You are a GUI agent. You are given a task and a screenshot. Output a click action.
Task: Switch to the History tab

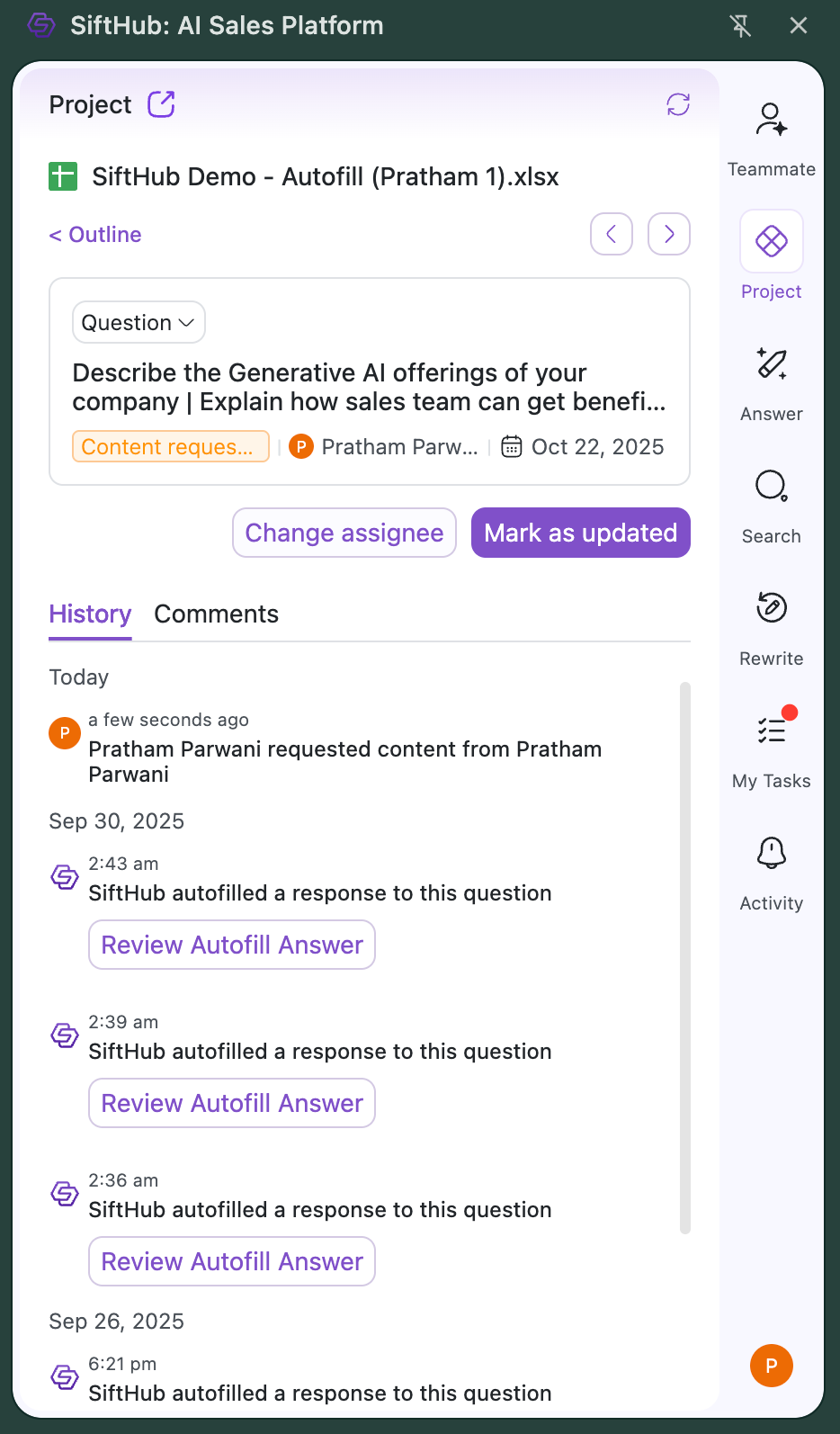(90, 614)
